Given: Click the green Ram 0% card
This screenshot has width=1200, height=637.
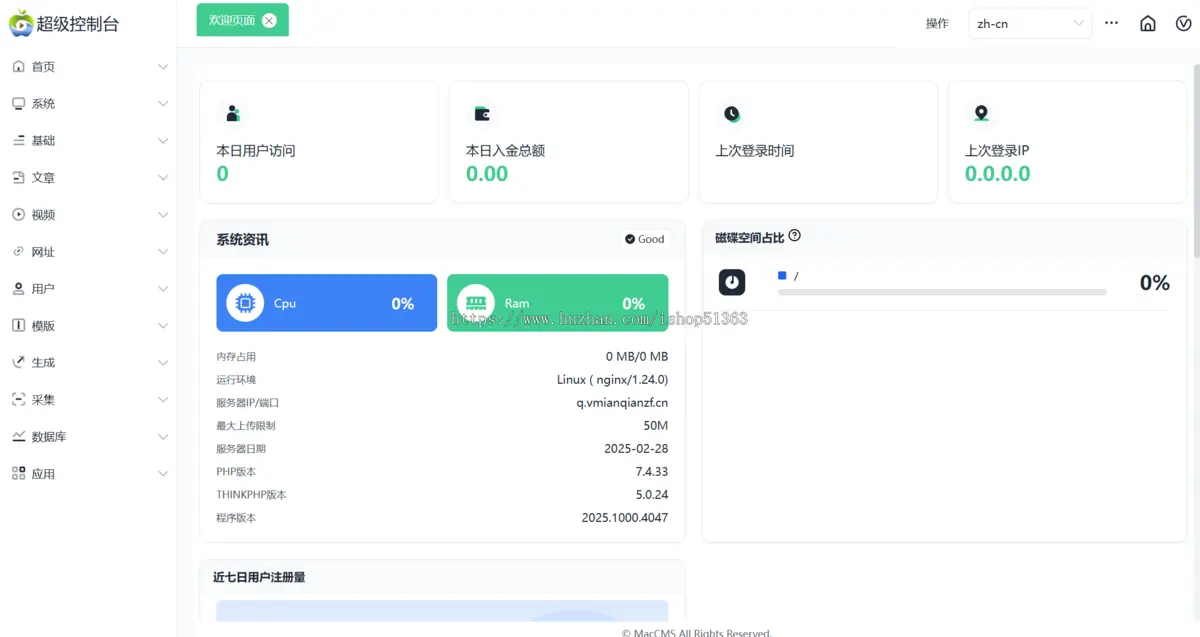Looking at the screenshot, I should tap(557, 303).
